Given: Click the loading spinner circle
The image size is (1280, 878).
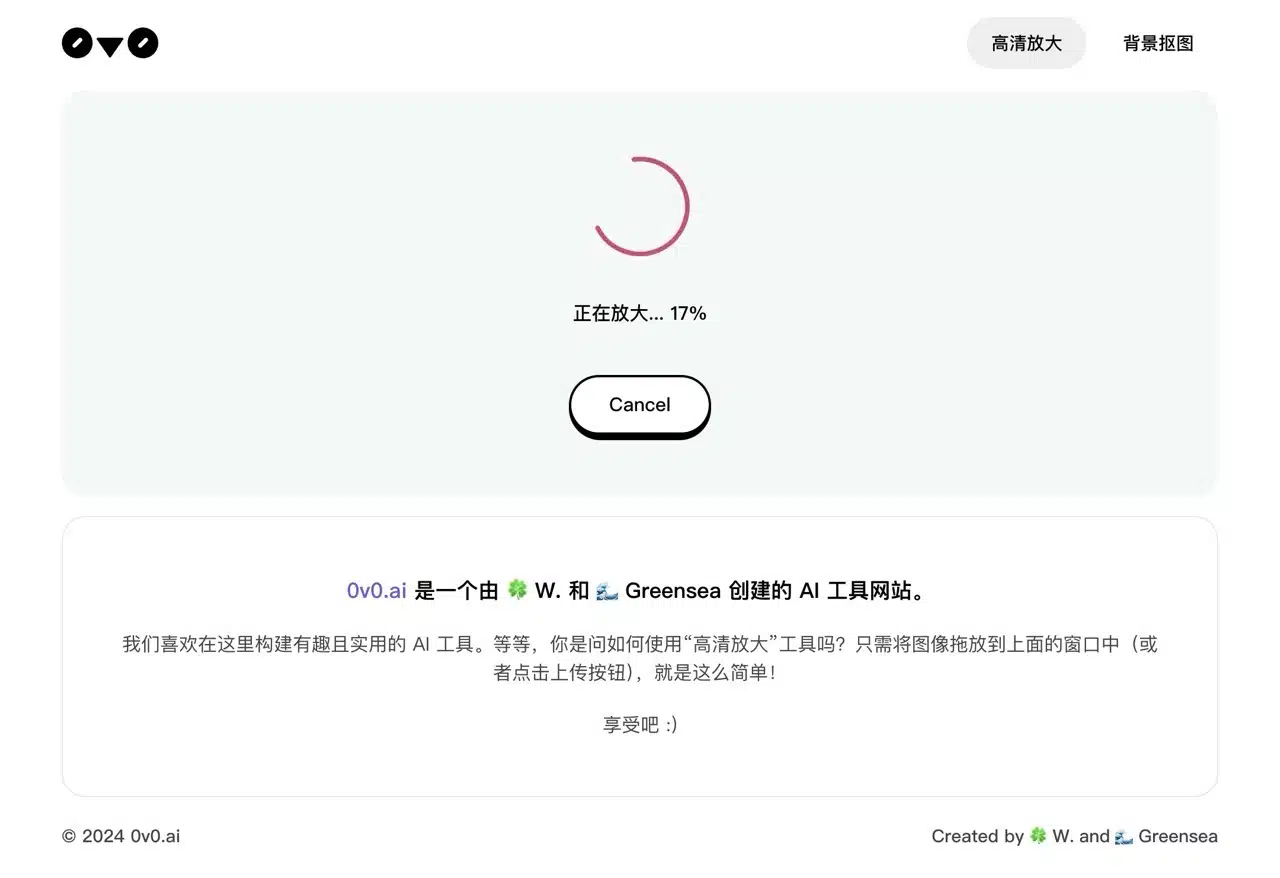Looking at the screenshot, I should coord(640,206).
